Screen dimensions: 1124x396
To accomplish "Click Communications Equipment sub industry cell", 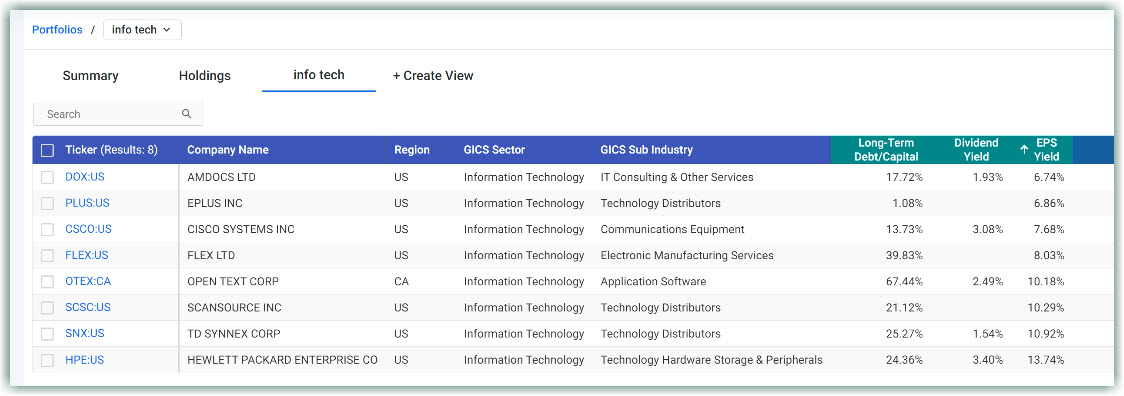I will point(672,229).
